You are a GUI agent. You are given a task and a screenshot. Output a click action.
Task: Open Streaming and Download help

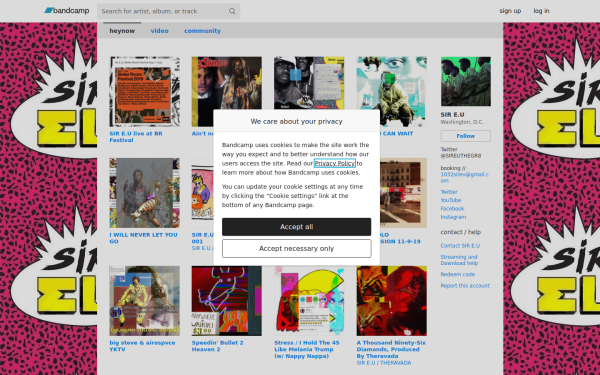click(459, 260)
